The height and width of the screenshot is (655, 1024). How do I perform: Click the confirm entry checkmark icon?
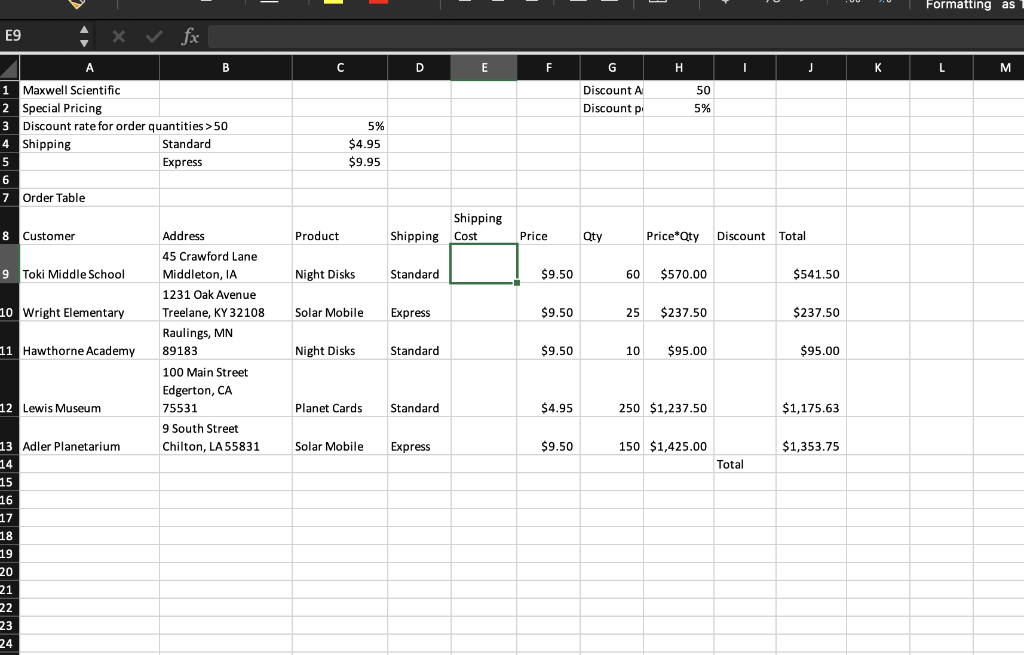tap(154, 36)
